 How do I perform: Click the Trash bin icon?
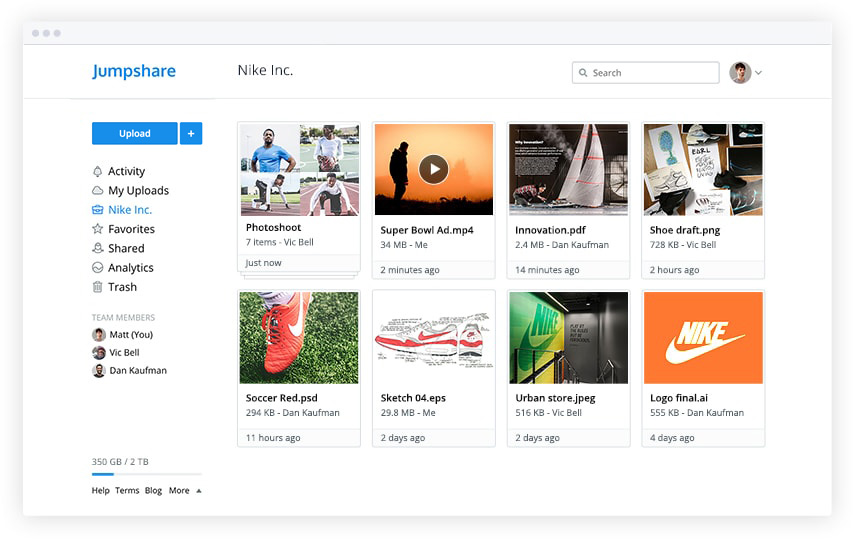(97, 287)
